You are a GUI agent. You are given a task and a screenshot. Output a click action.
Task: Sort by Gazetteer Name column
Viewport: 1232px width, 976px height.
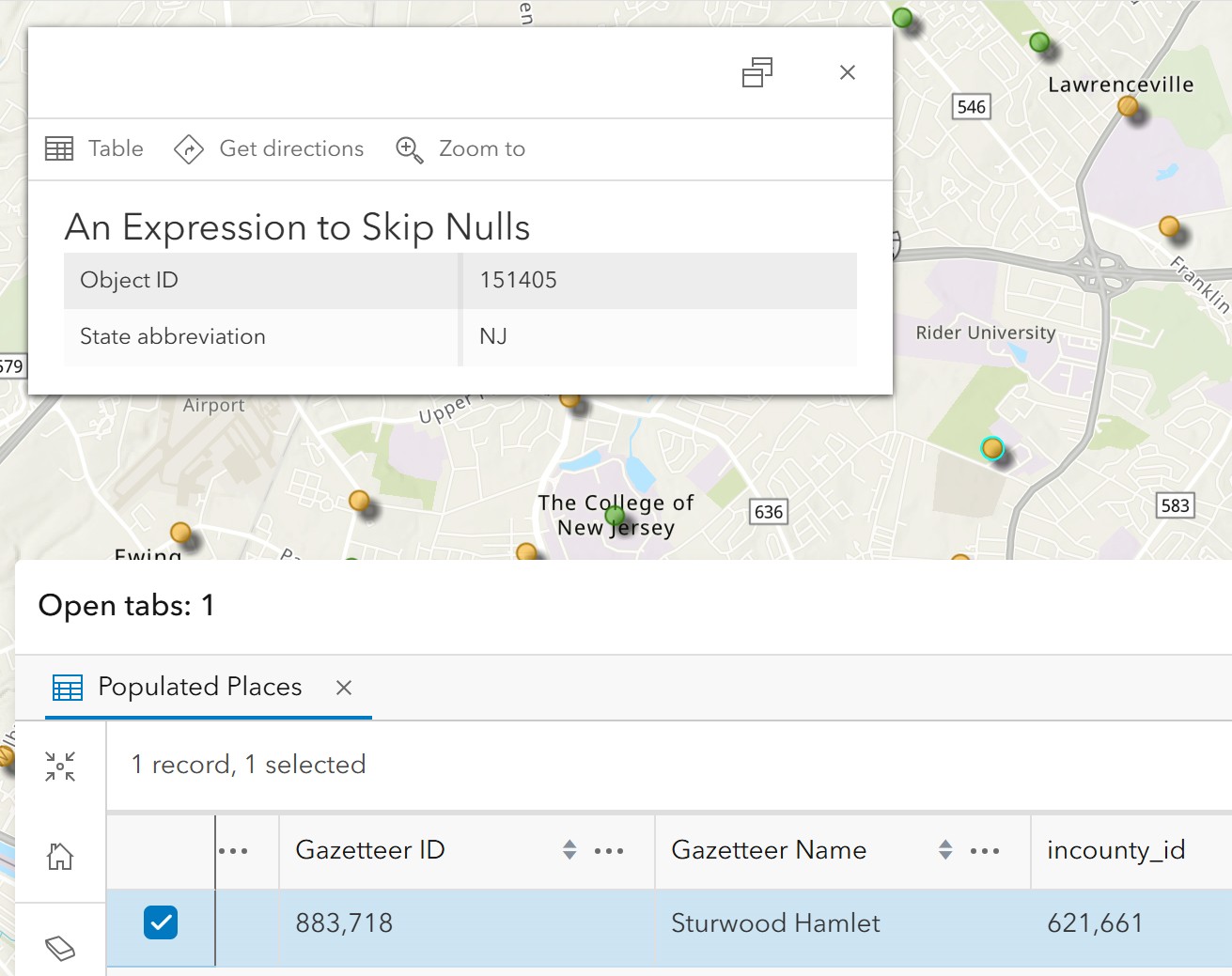(945, 850)
